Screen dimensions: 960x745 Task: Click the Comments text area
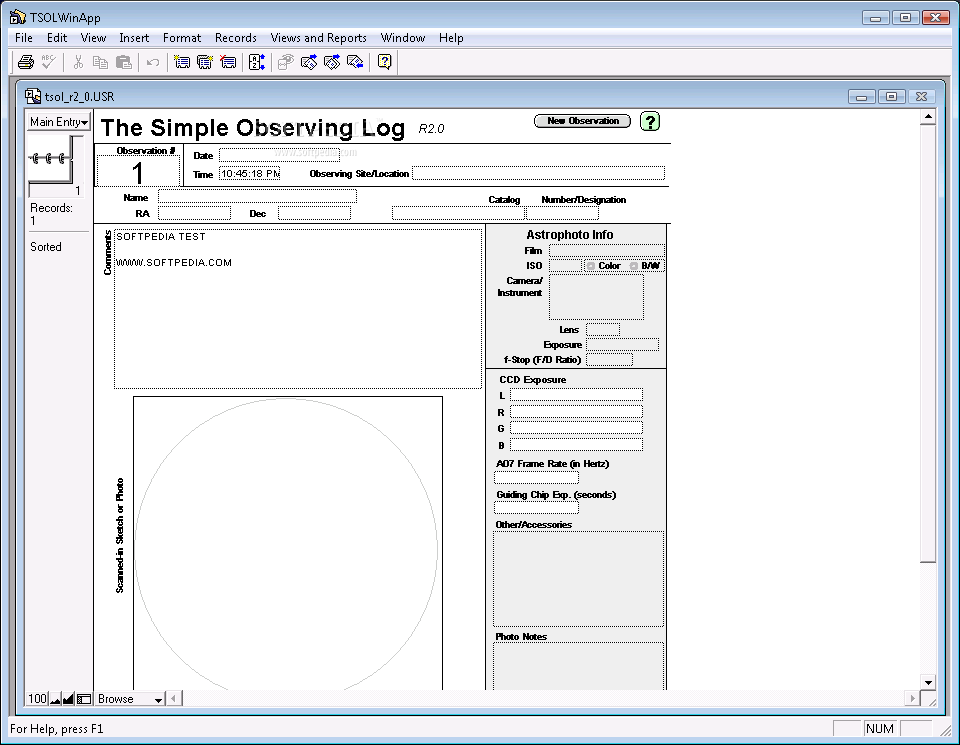[x=298, y=309]
